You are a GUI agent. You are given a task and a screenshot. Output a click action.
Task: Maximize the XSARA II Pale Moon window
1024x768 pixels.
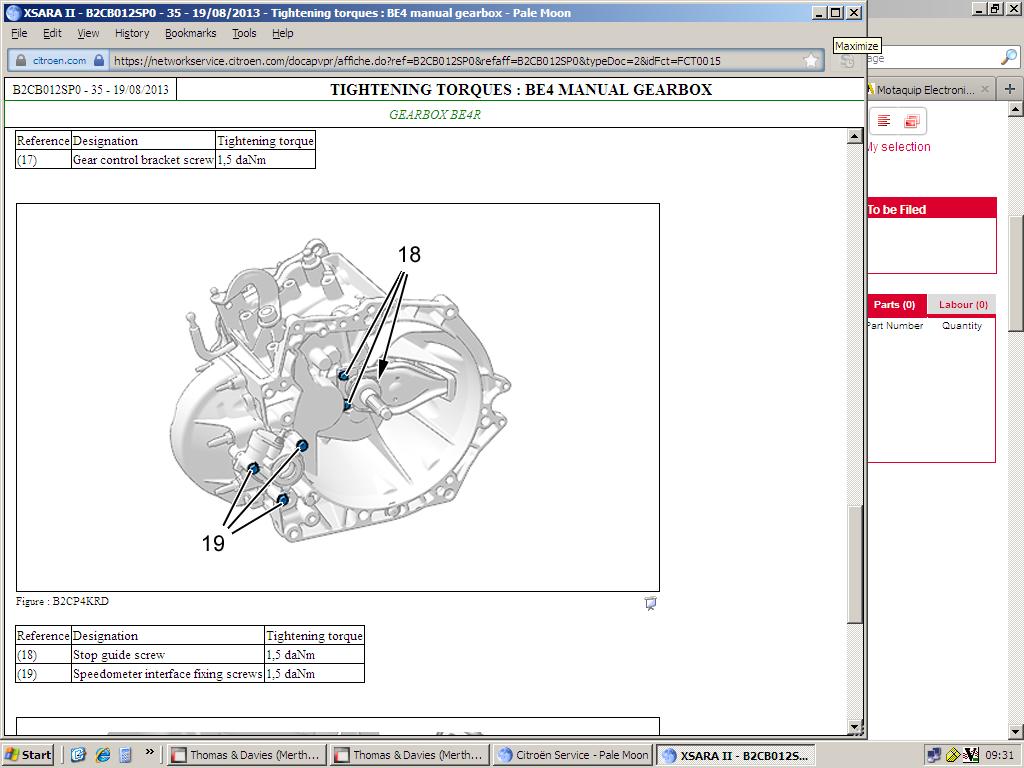point(836,12)
